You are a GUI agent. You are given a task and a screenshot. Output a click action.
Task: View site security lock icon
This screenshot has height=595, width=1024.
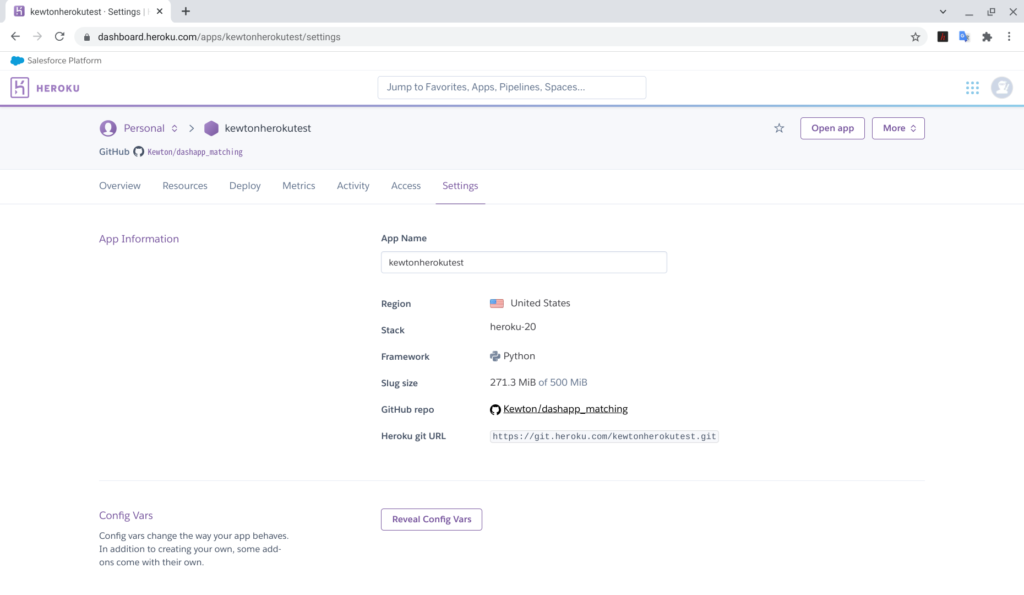[86, 37]
